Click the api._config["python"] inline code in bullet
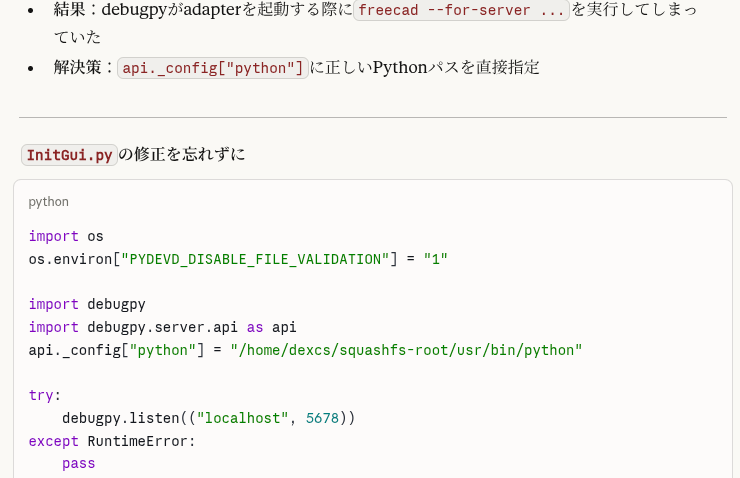The width and height of the screenshot is (740, 478). [x=213, y=68]
